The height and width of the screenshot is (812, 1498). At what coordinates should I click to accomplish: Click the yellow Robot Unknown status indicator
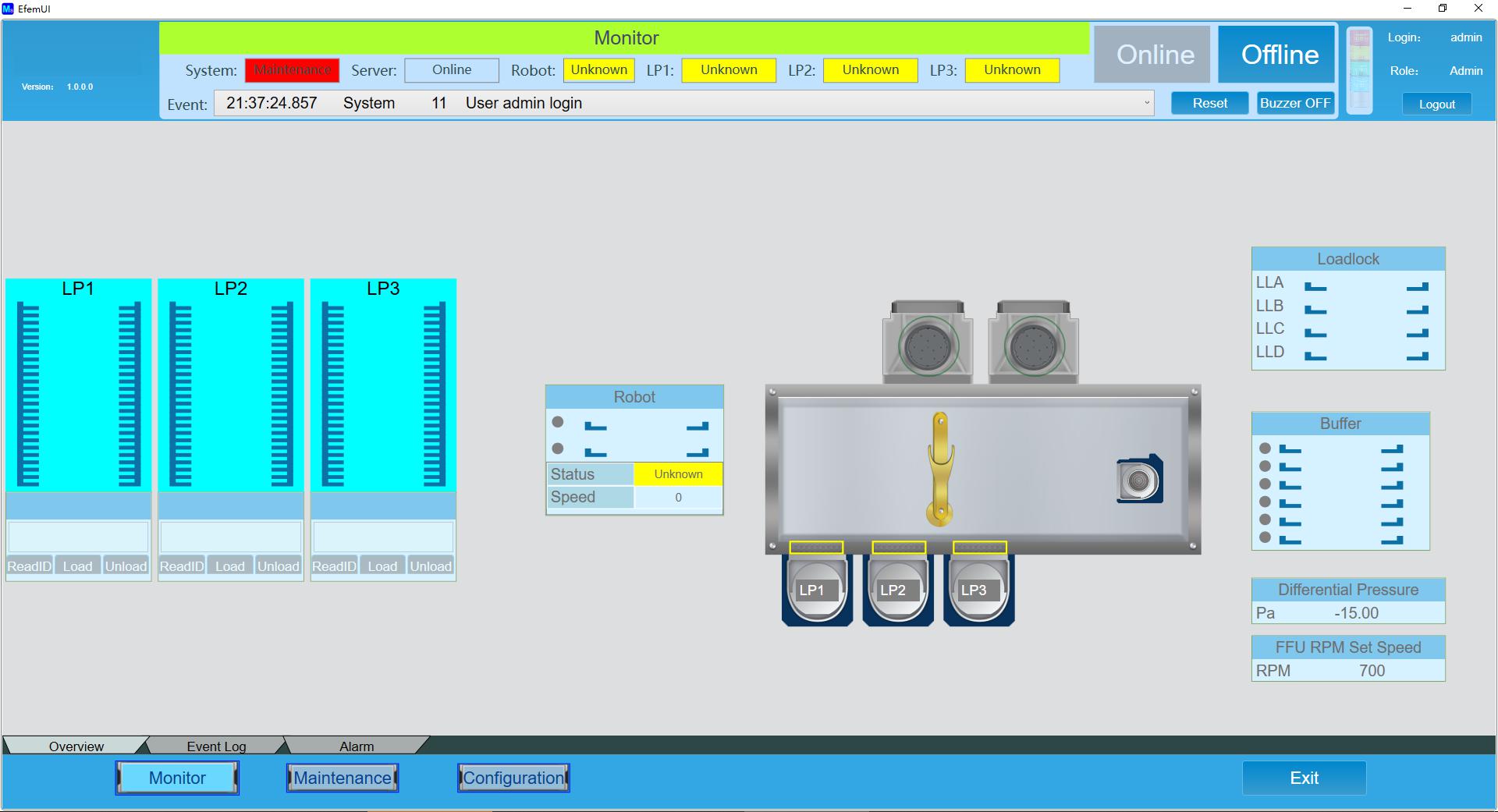click(598, 70)
